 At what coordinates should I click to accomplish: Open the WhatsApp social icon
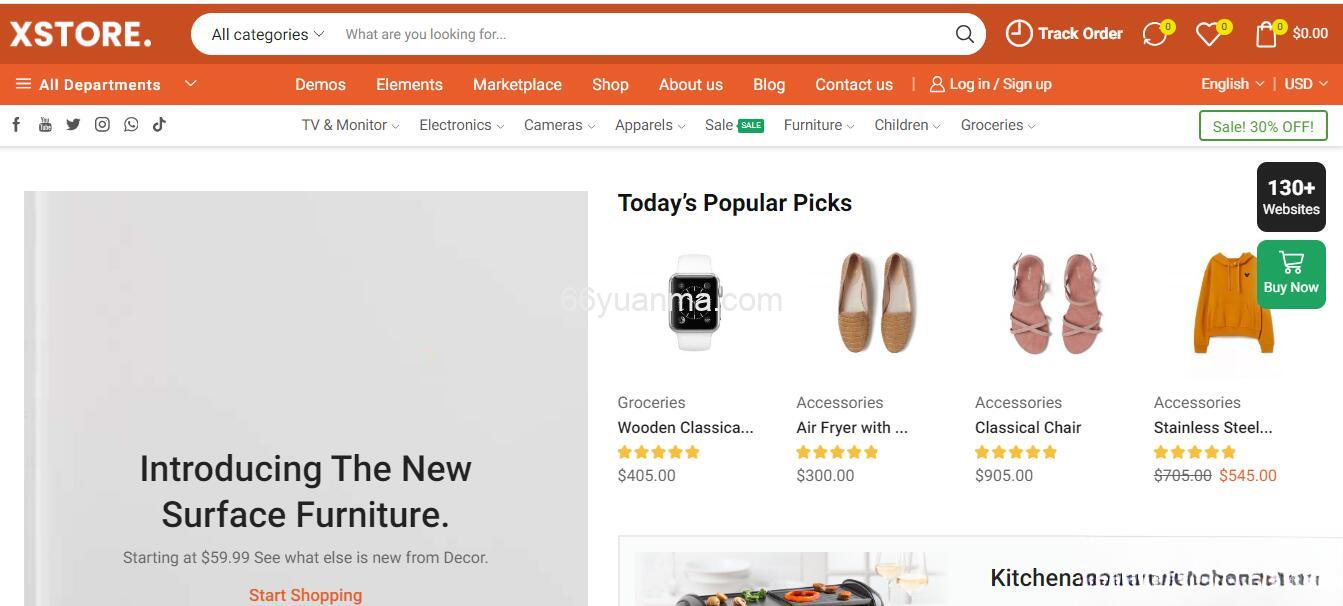click(131, 125)
